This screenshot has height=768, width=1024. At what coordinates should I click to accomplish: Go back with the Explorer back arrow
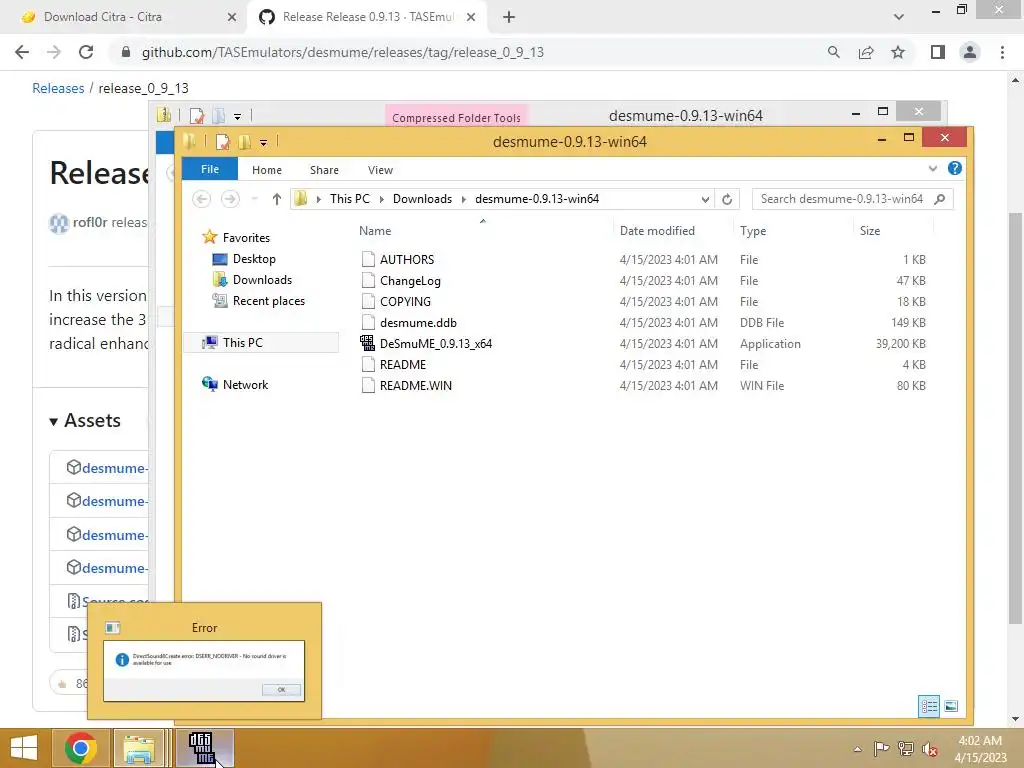coord(202,199)
